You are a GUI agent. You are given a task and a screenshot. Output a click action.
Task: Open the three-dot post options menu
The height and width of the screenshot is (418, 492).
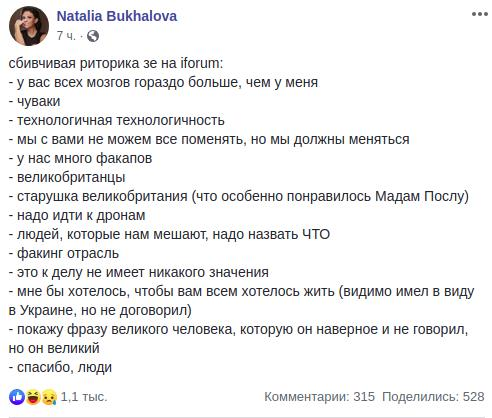(480, 14)
